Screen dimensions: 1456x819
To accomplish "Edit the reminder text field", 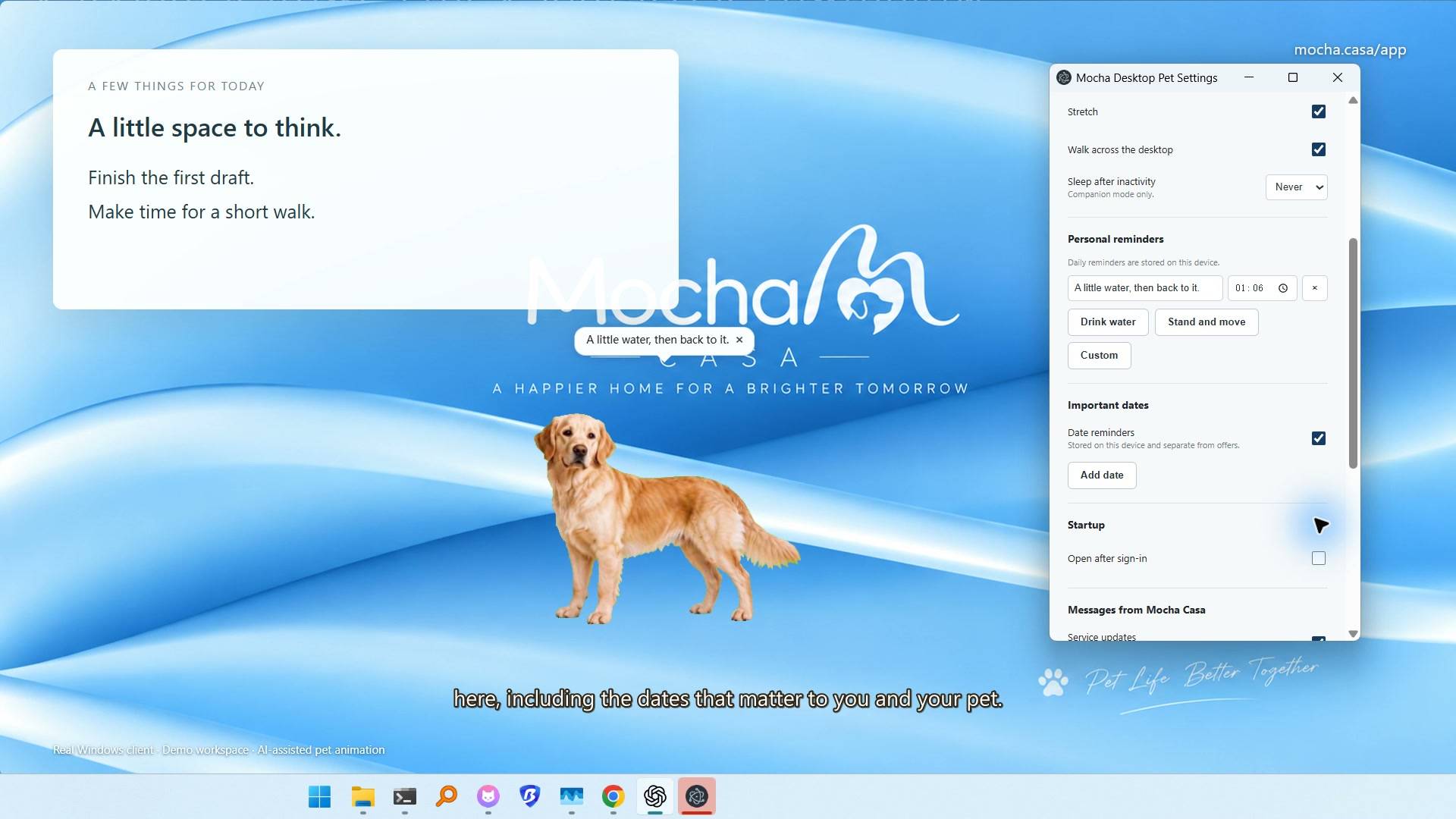I will click(1145, 288).
